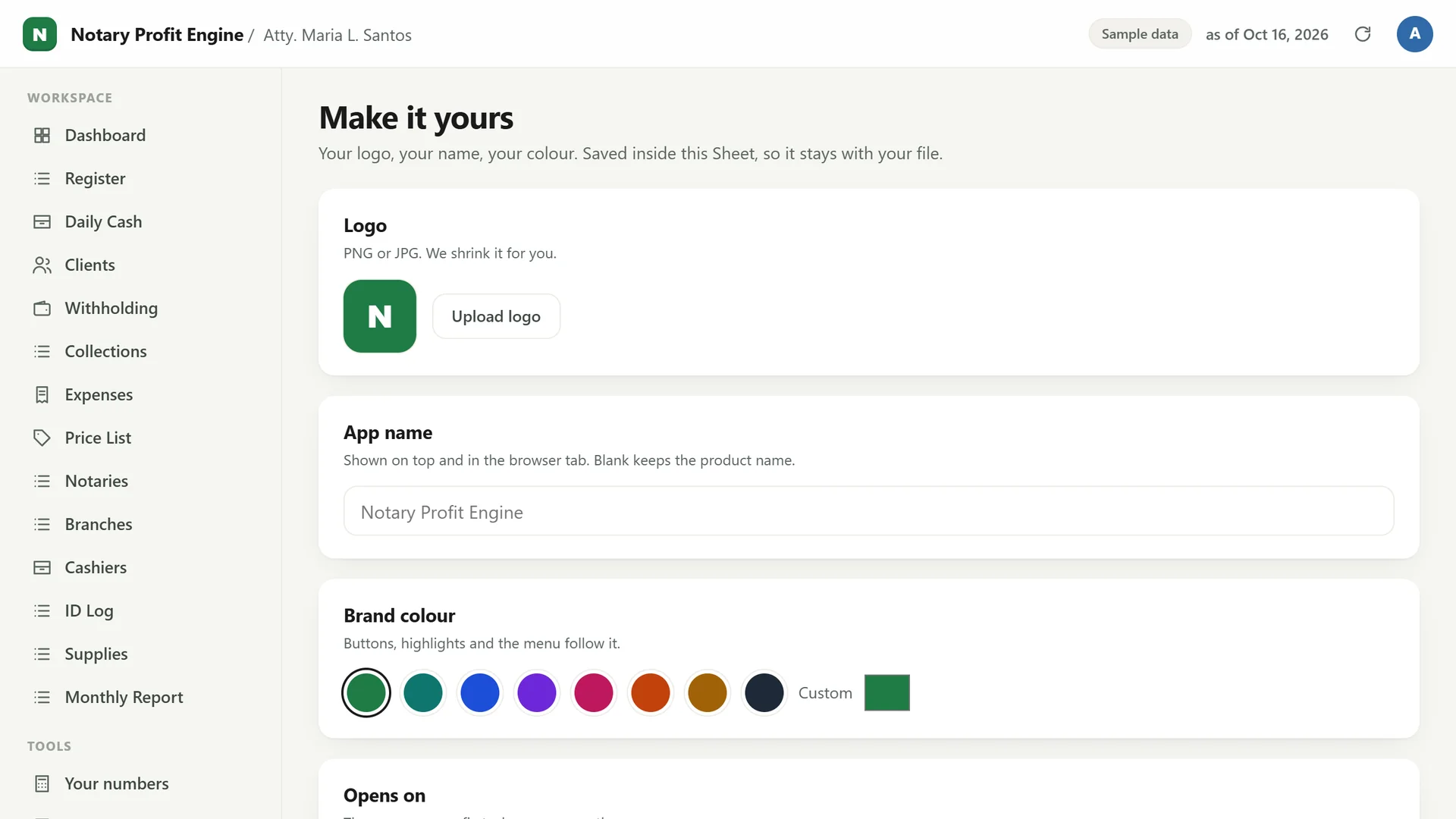Open Monthly Report from the sidebar
This screenshot has height=819, width=1456.
pos(141,697)
